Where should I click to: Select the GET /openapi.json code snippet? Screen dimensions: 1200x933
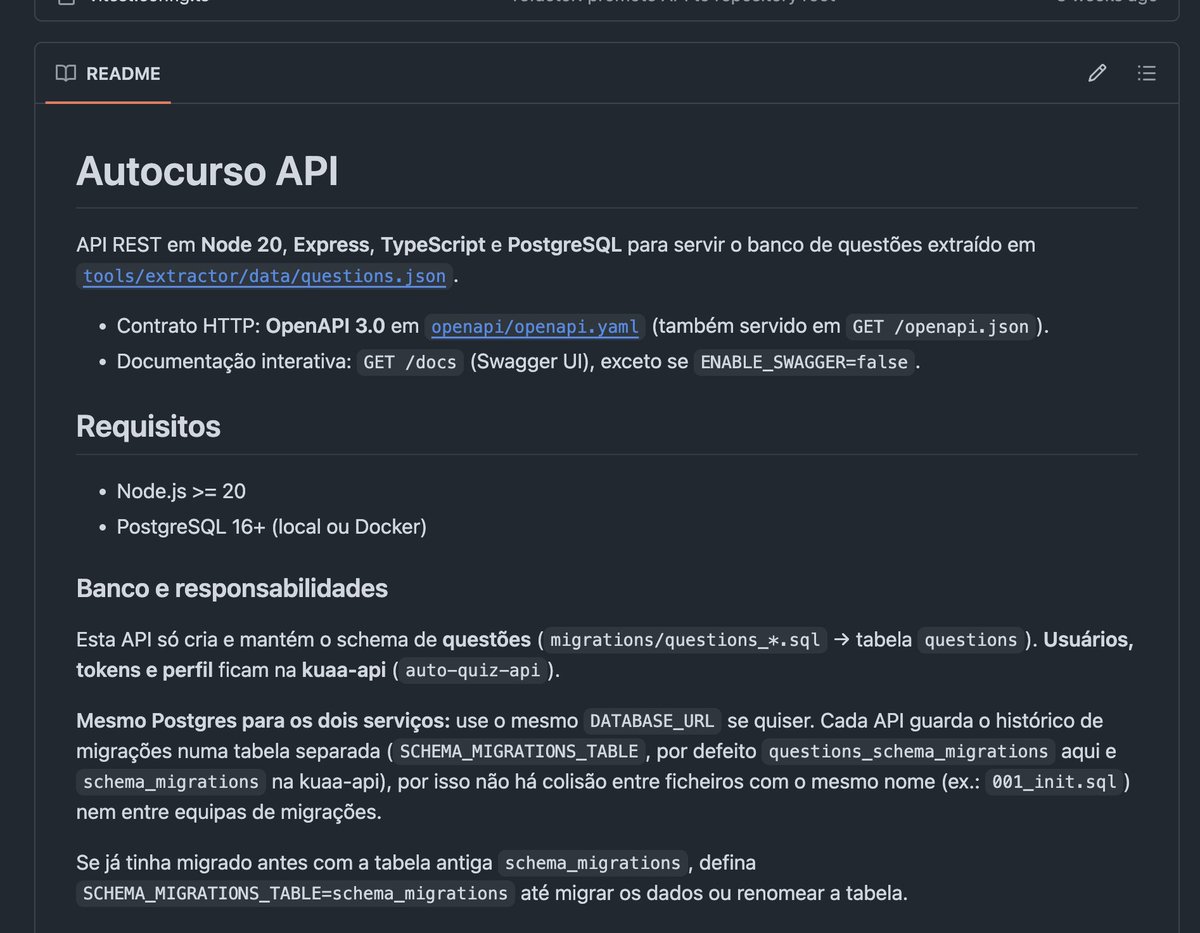[x=940, y=326]
